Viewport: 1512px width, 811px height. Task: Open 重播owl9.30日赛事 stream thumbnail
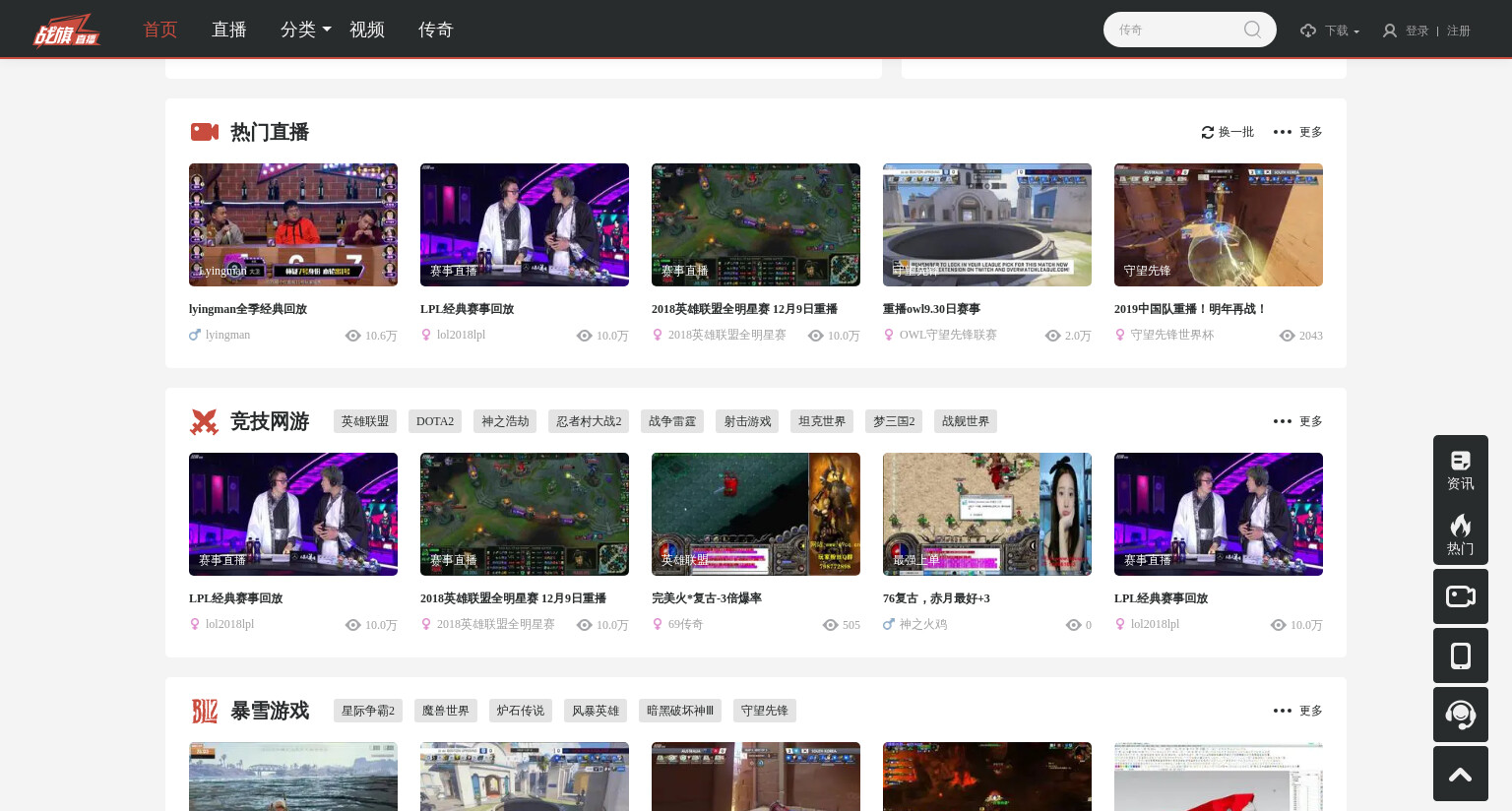pos(987,224)
